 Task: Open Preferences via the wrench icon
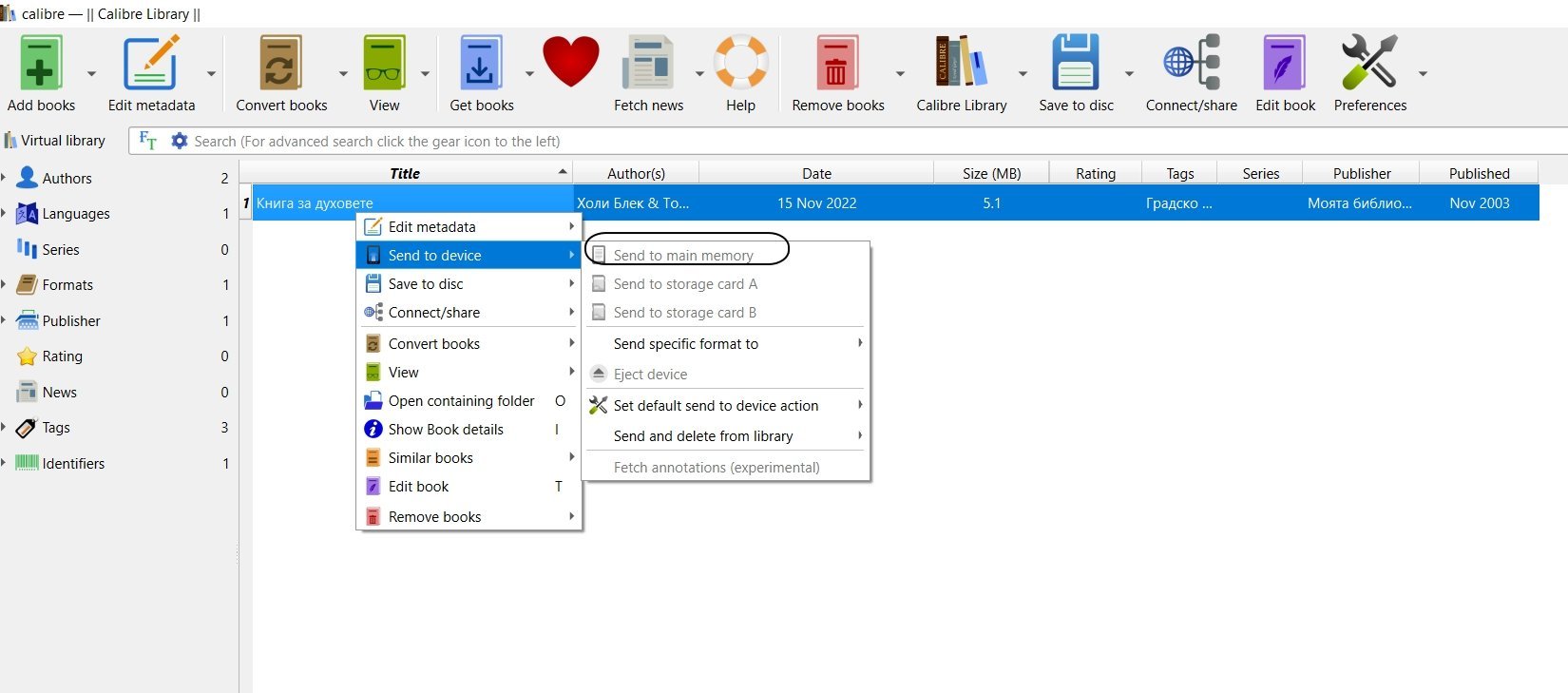coord(1369,63)
